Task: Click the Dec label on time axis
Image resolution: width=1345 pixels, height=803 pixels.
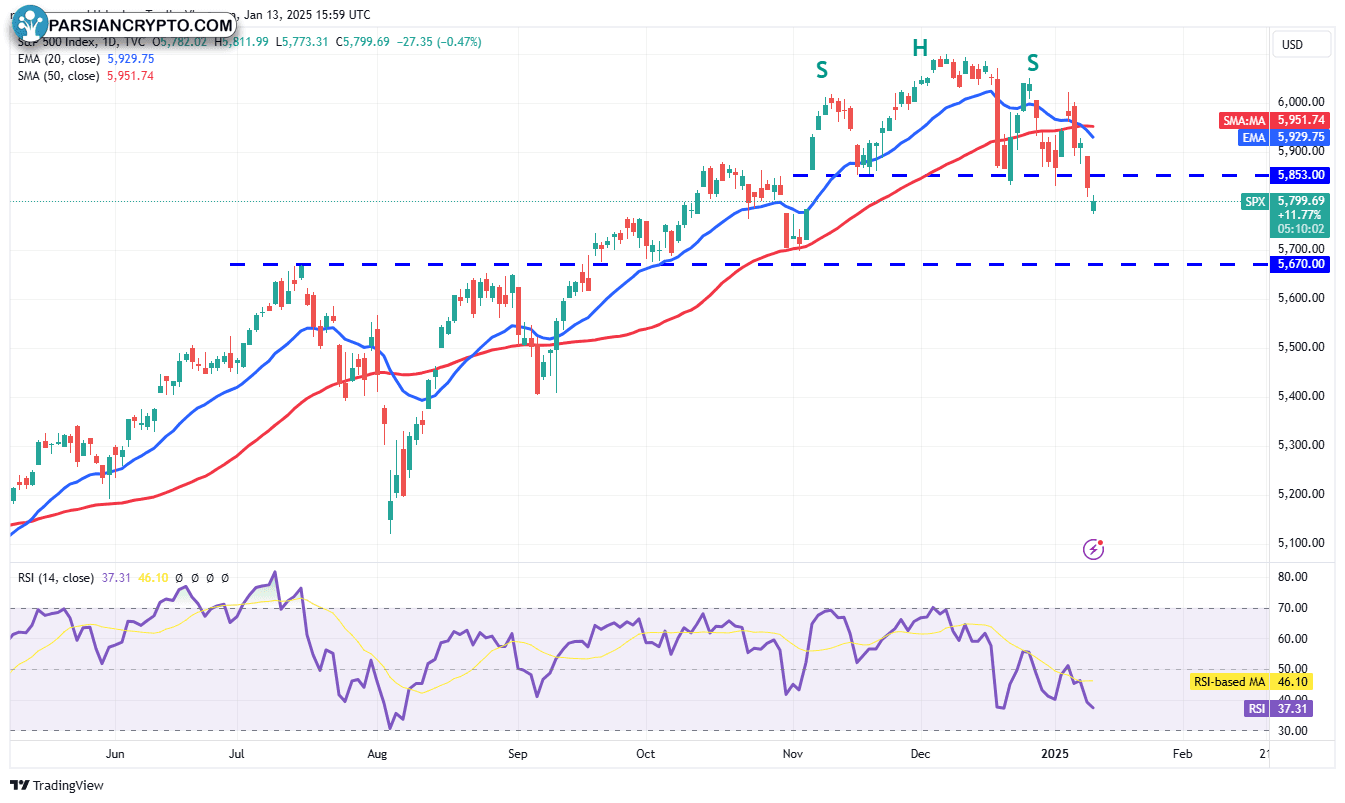Action: pos(921,753)
